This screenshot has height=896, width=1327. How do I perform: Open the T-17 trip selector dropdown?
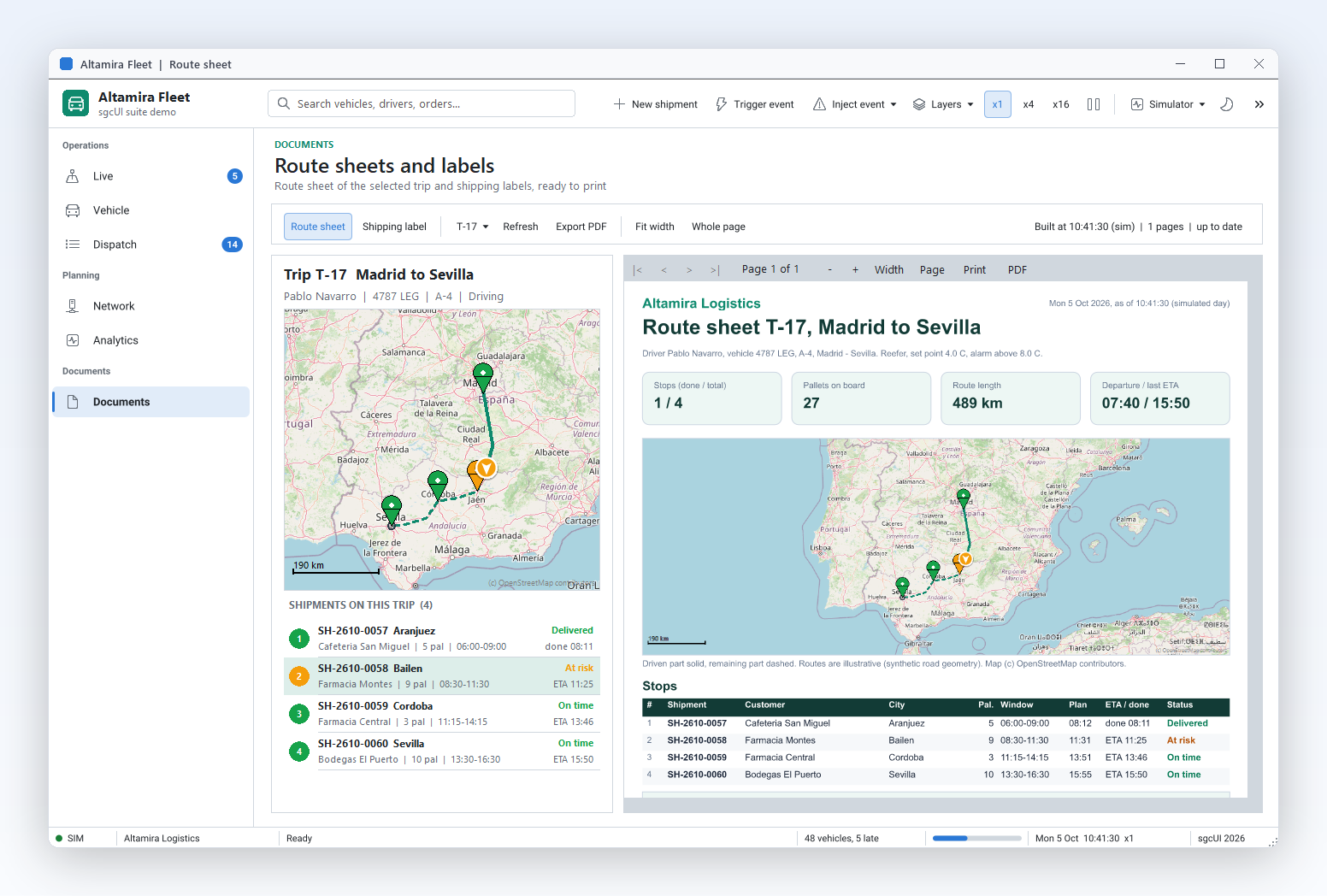(472, 227)
